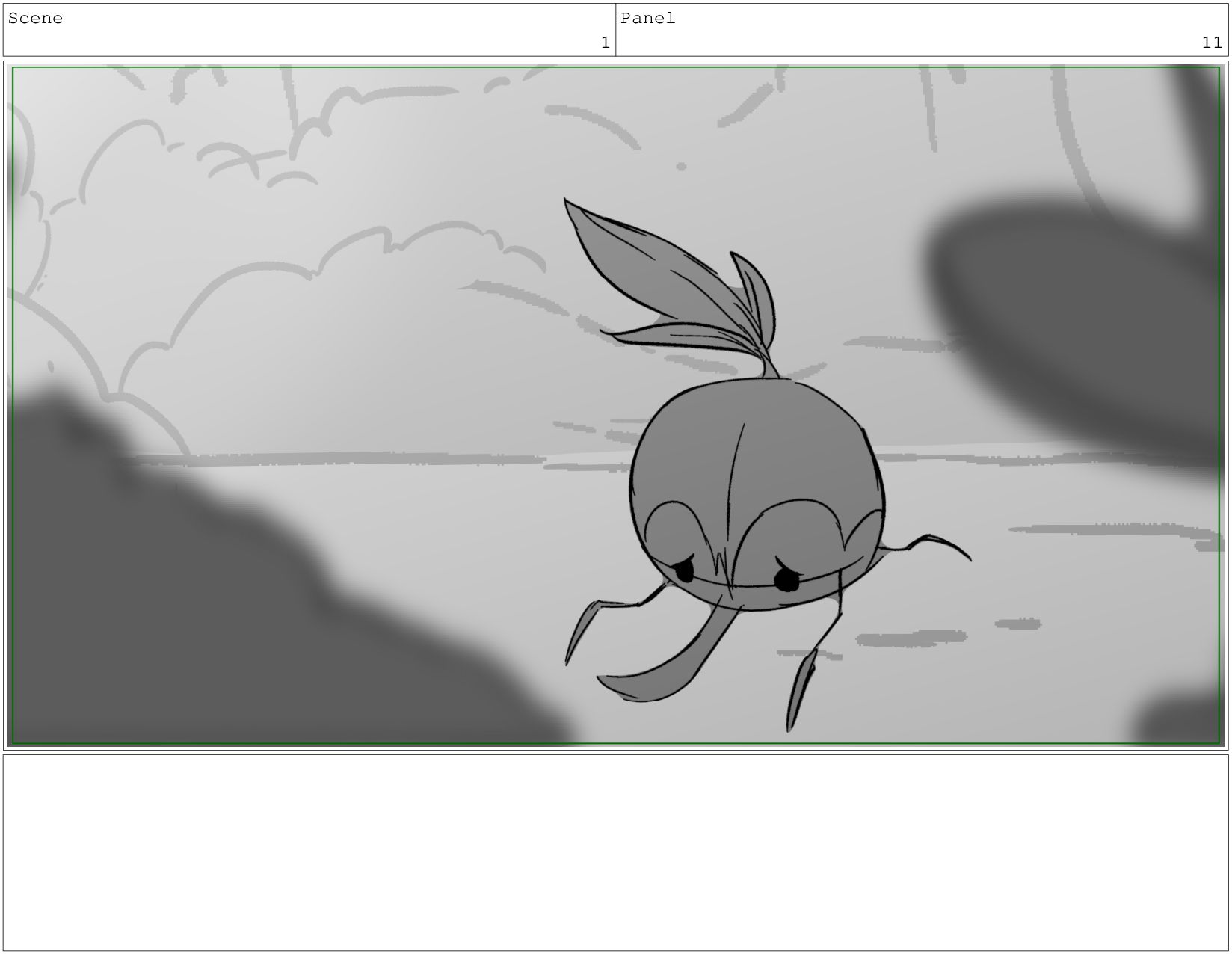Click the empty notes box below the panel
Image resolution: width=1232 pixels, height=954 pixels.
pyautogui.click(x=616, y=852)
